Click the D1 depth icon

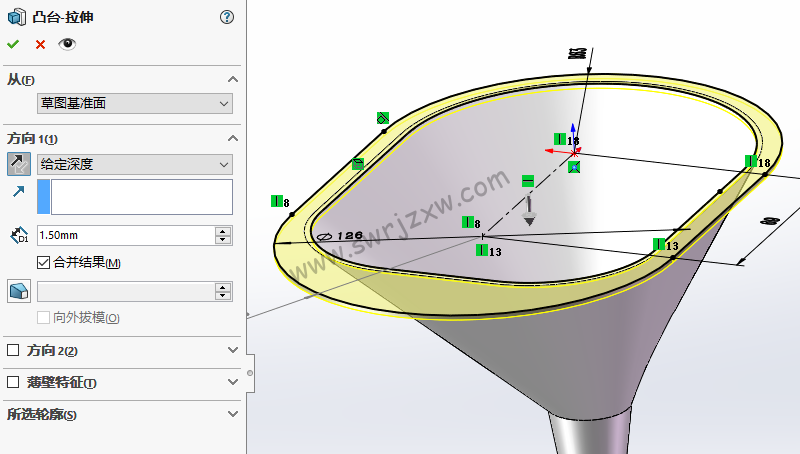click(19, 235)
